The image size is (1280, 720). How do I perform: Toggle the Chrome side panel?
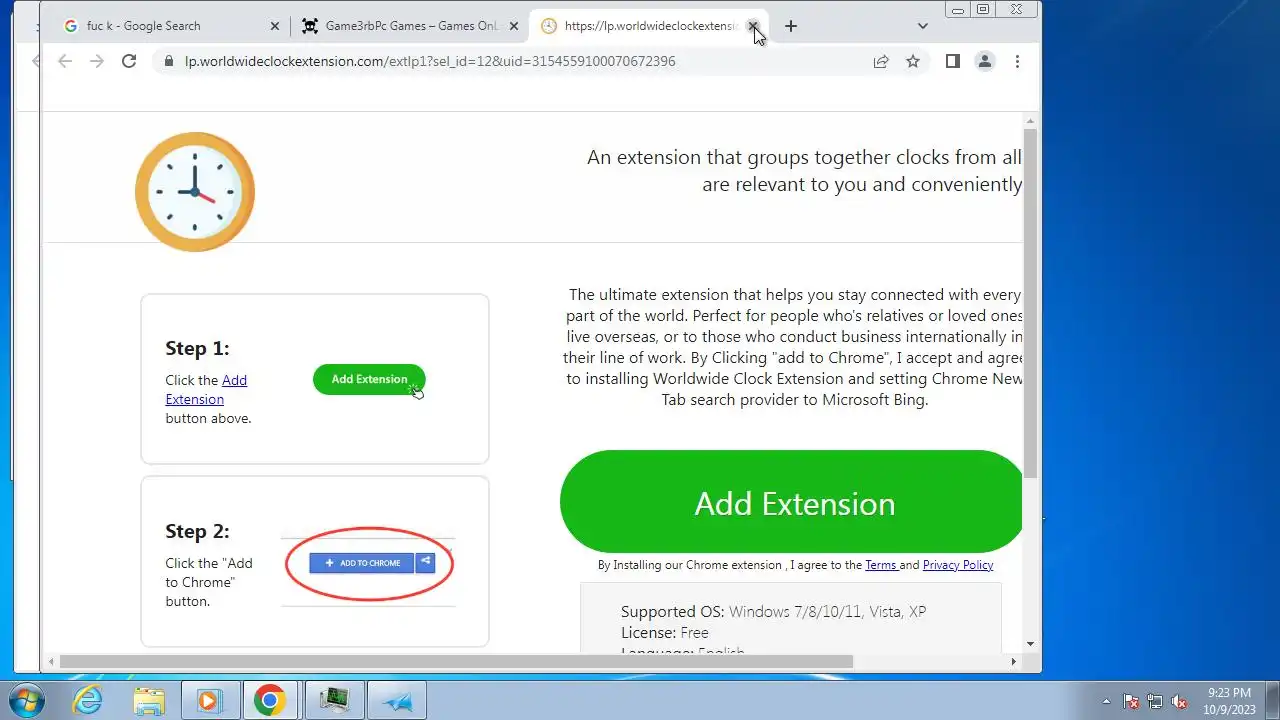[x=953, y=61]
